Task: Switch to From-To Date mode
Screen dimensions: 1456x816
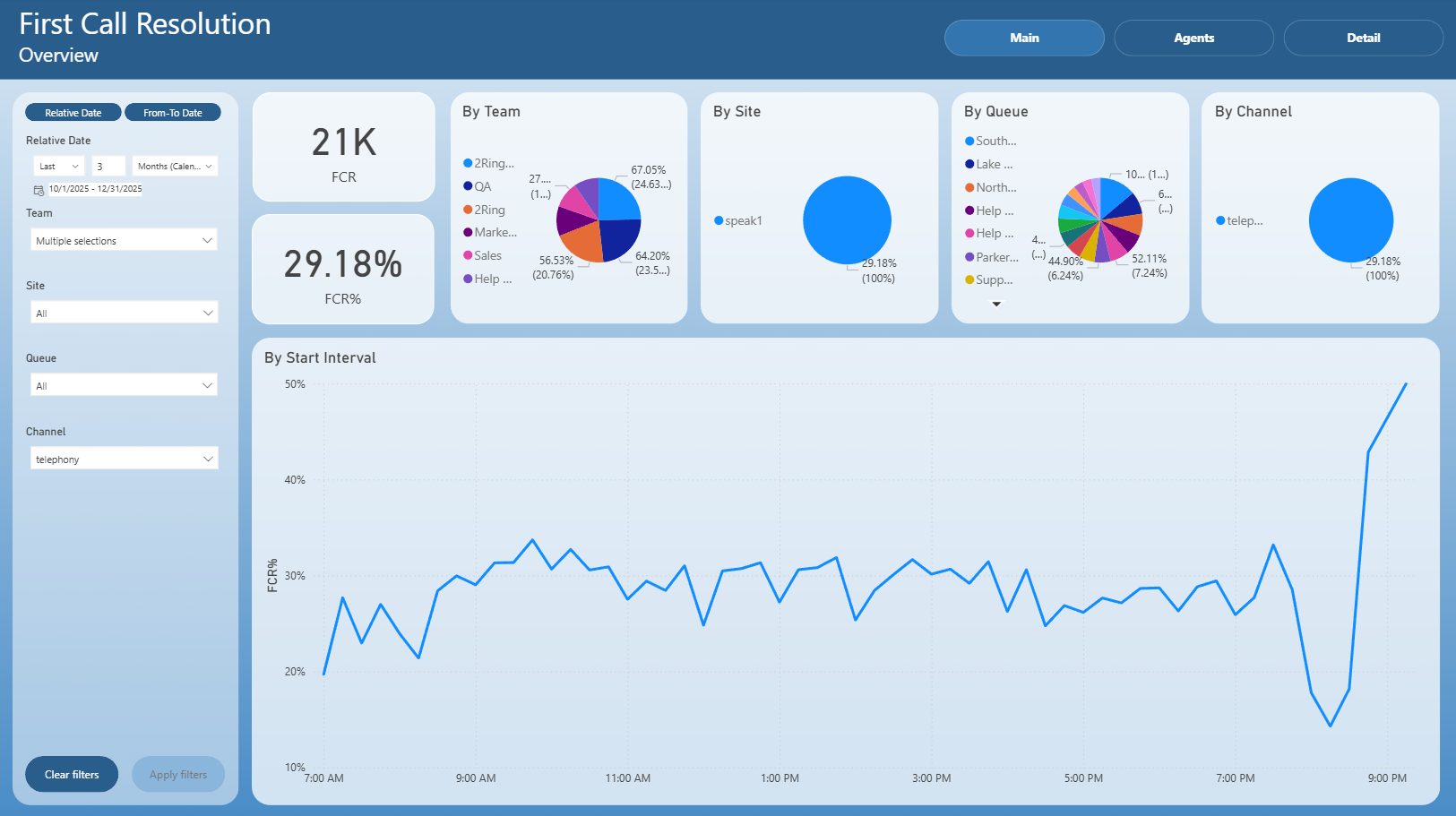Action: click(173, 113)
